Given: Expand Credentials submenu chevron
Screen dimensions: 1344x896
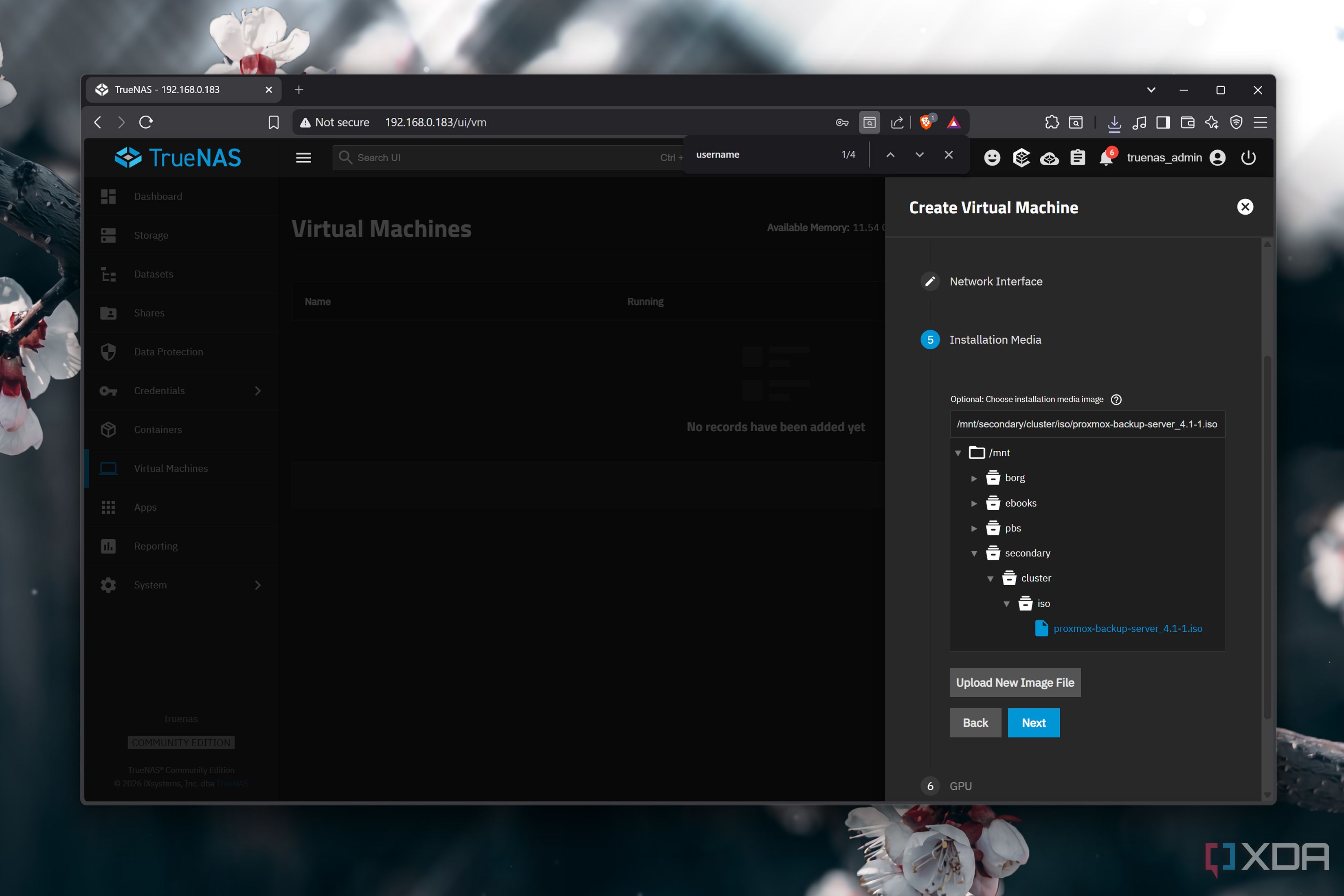Looking at the screenshot, I should (x=258, y=390).
